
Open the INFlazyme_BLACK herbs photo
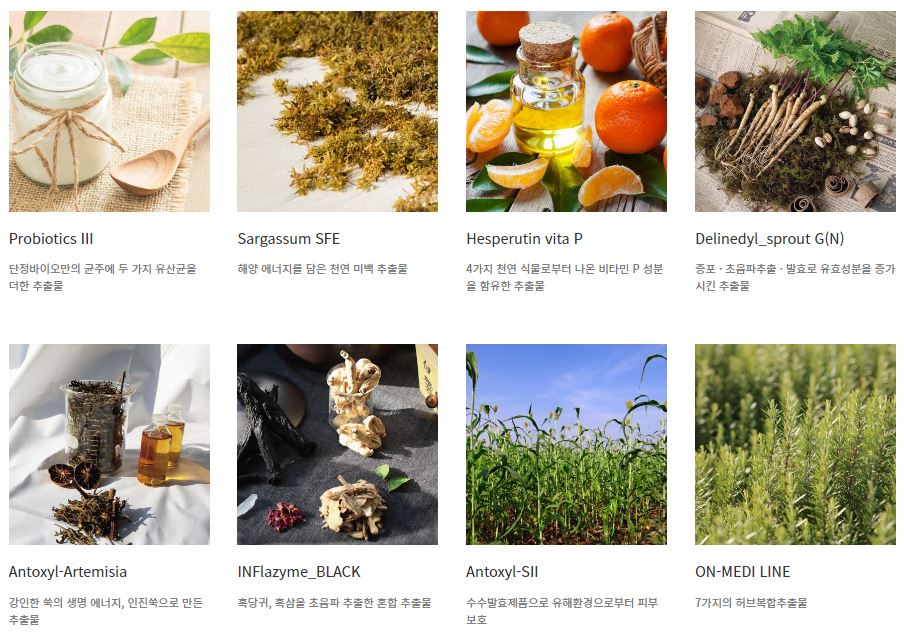[337, 445]
